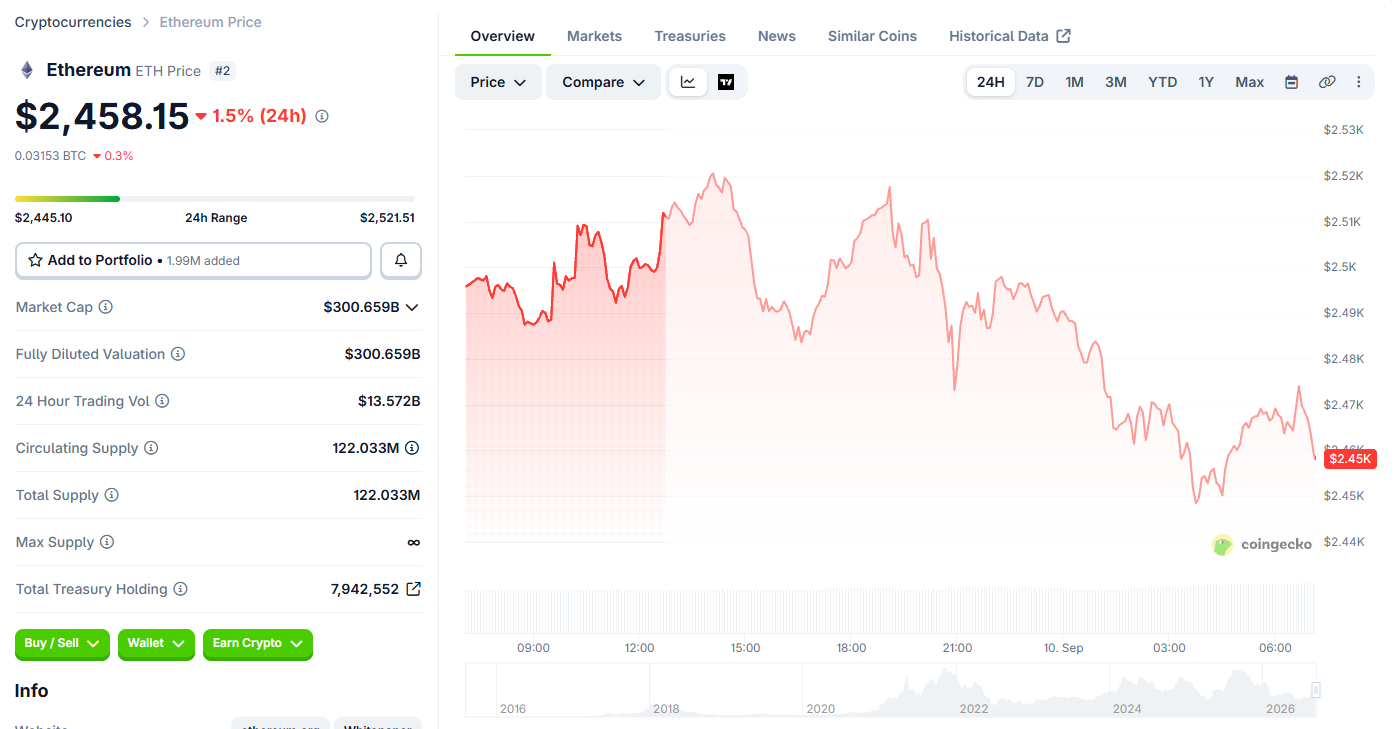Switch to the Treasuries tab
This screenshot has width=1396, height=729.
(x=690, y=36)
